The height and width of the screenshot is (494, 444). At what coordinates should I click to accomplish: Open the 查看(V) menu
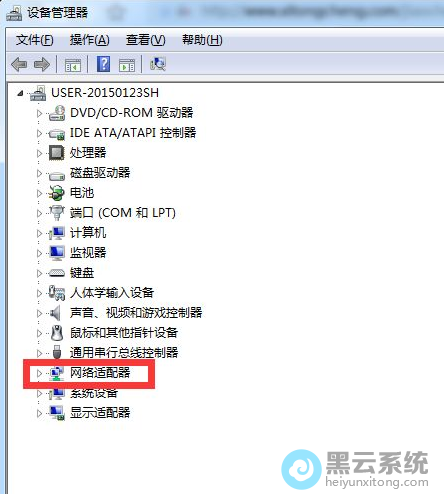(146, 40)
